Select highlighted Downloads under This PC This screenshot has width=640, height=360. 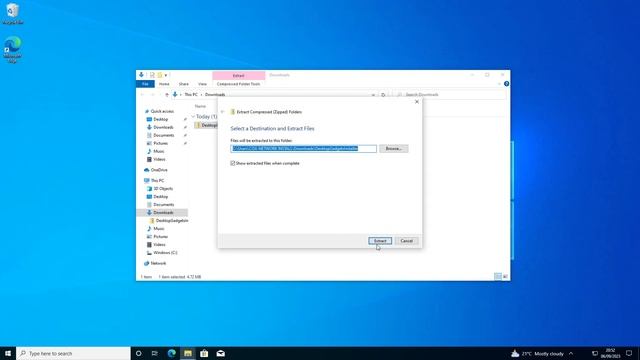(163, 213)
